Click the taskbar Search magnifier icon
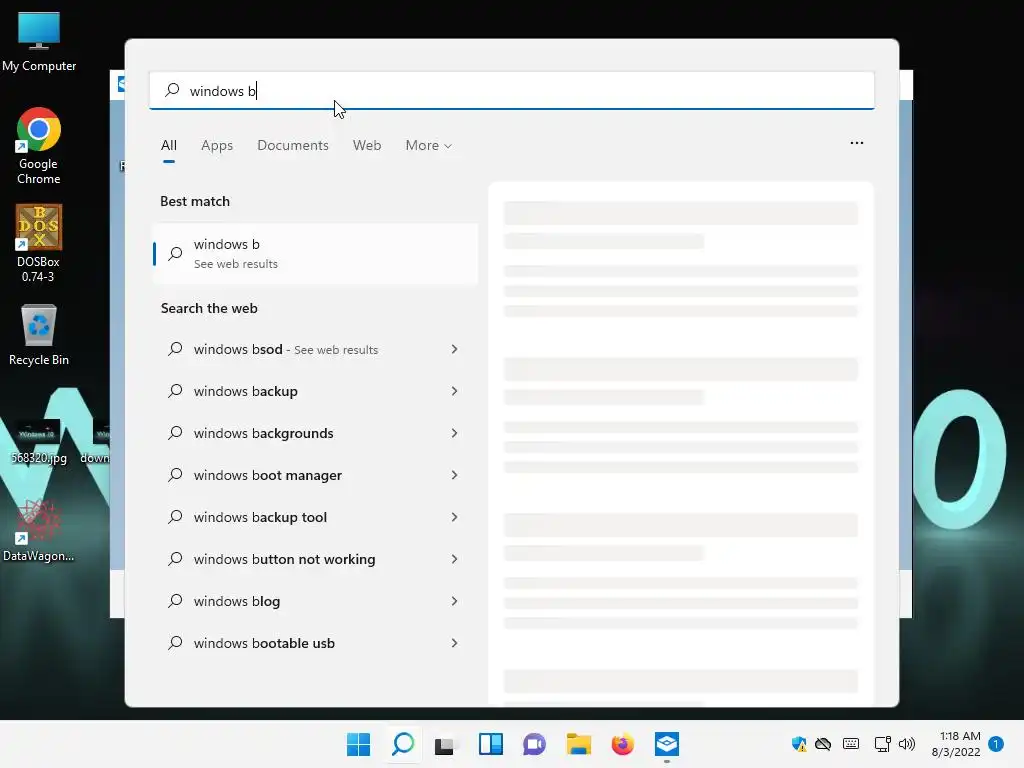Screen dimensions: 1024x768 pos(403,744)
